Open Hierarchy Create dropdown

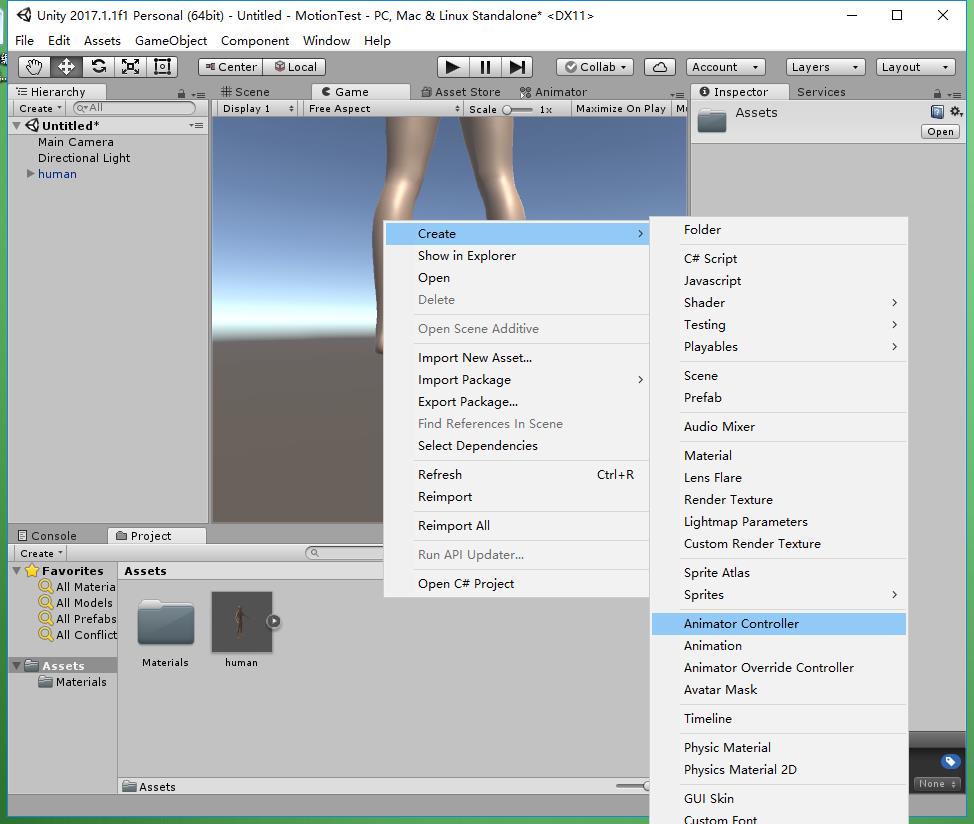(40, 109)
